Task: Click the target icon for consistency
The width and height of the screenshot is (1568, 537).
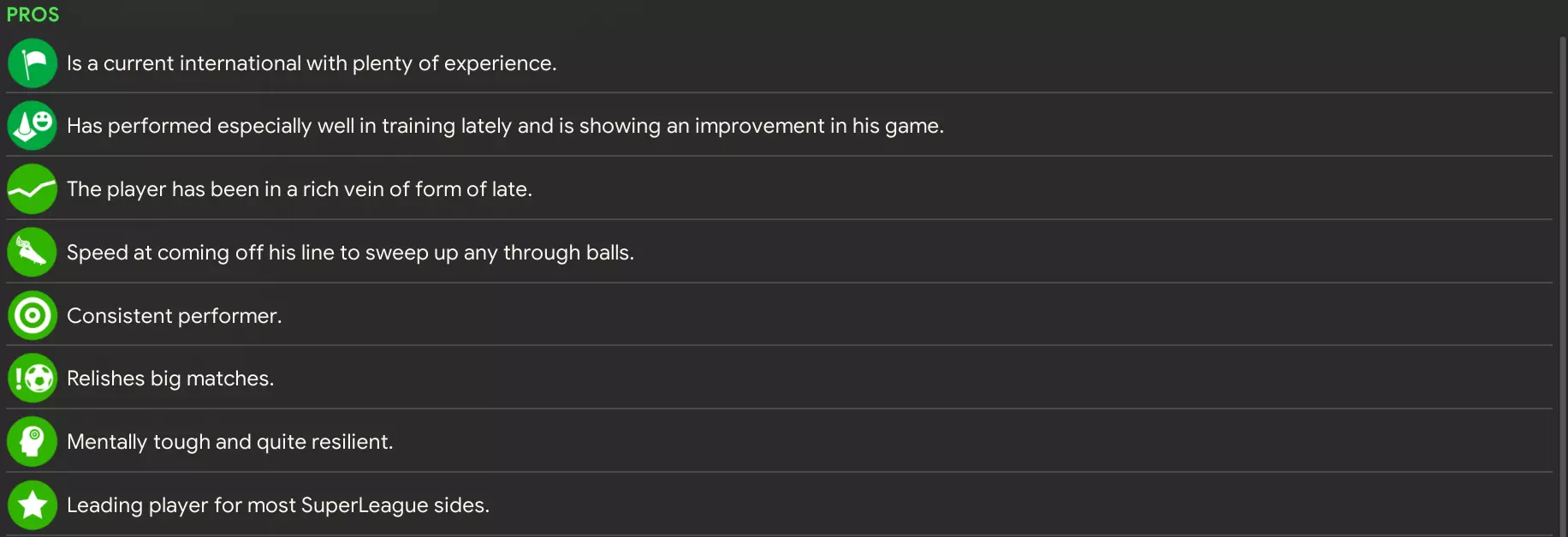Action: (x=33, y=316)
